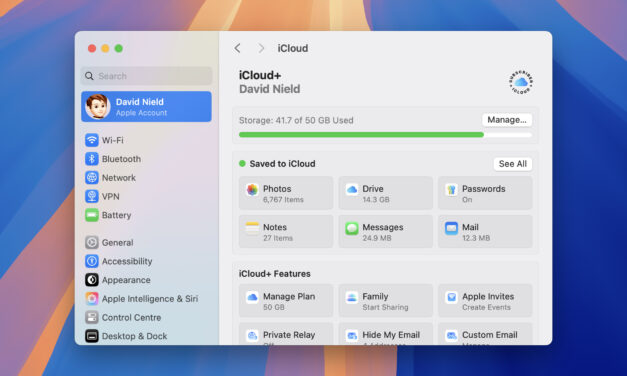Select the VPN sidebar icon
Viewport: 627px width, 376px height.
point(92,196)
